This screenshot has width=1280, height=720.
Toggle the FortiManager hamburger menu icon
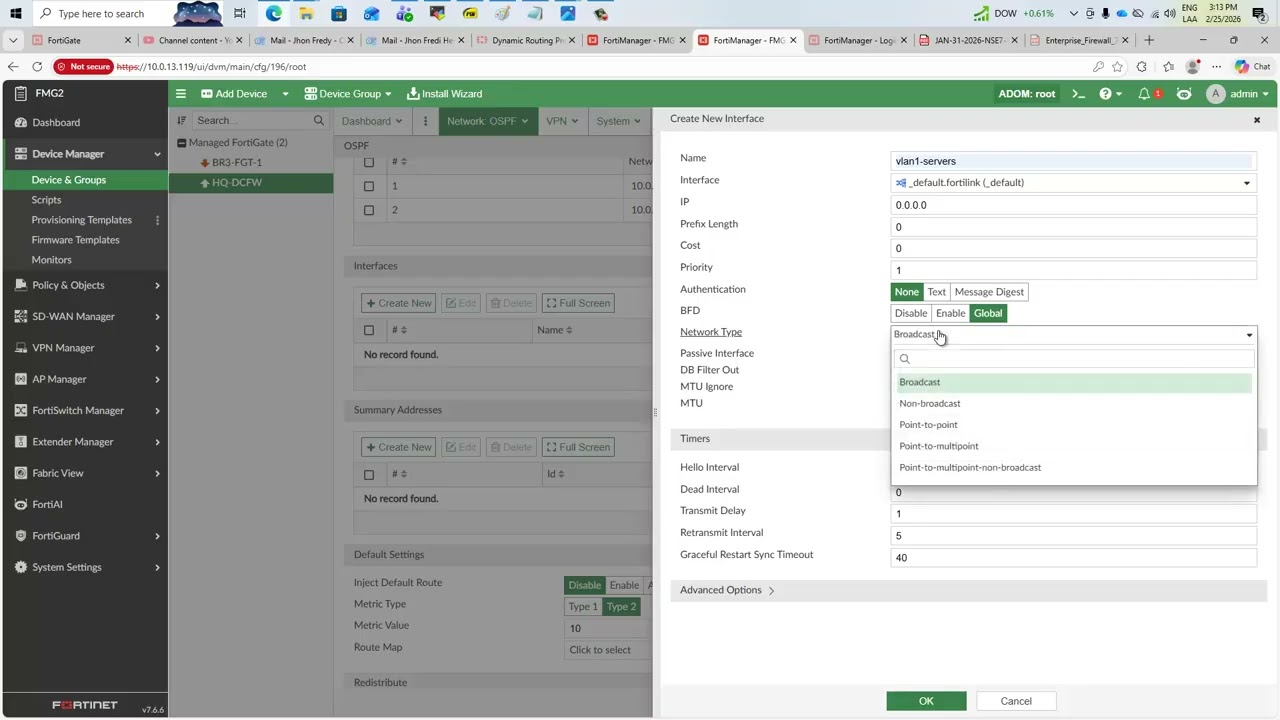pos(181,94)
